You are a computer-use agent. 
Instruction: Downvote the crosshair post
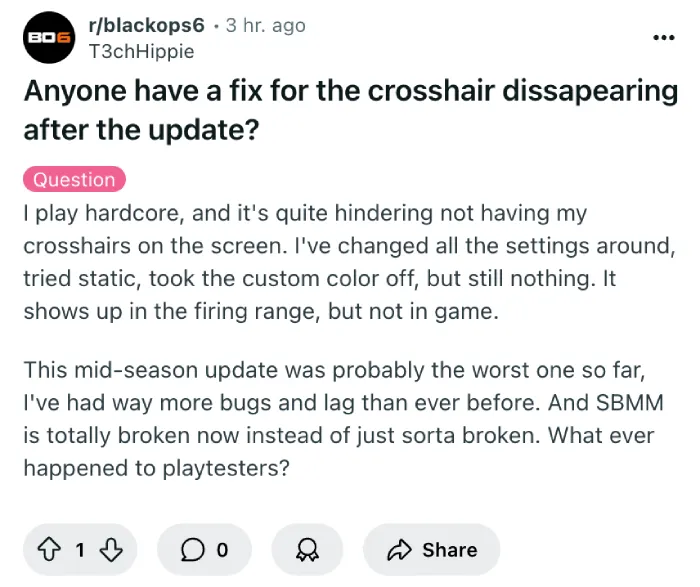(111, 550)
